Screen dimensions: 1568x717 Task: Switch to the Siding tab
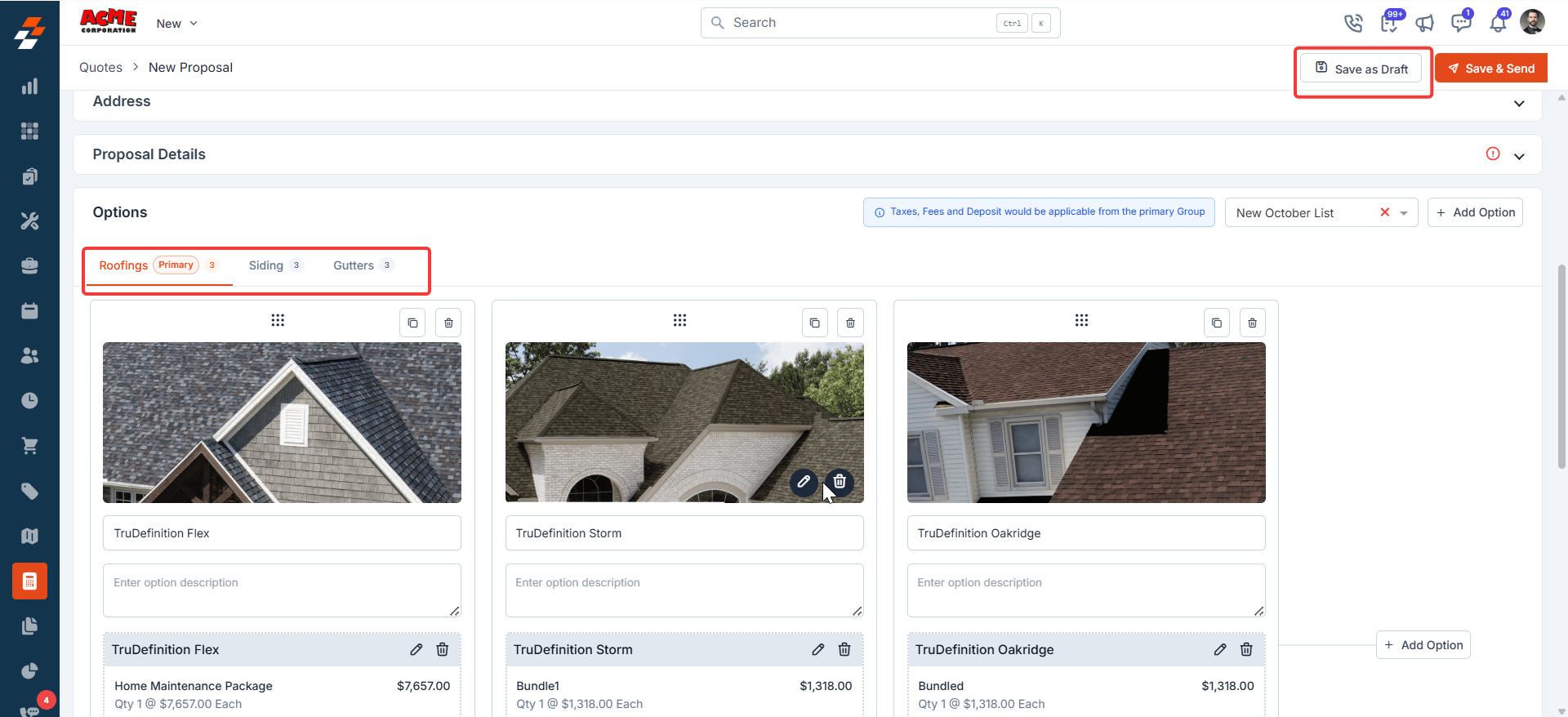[276, 265]
